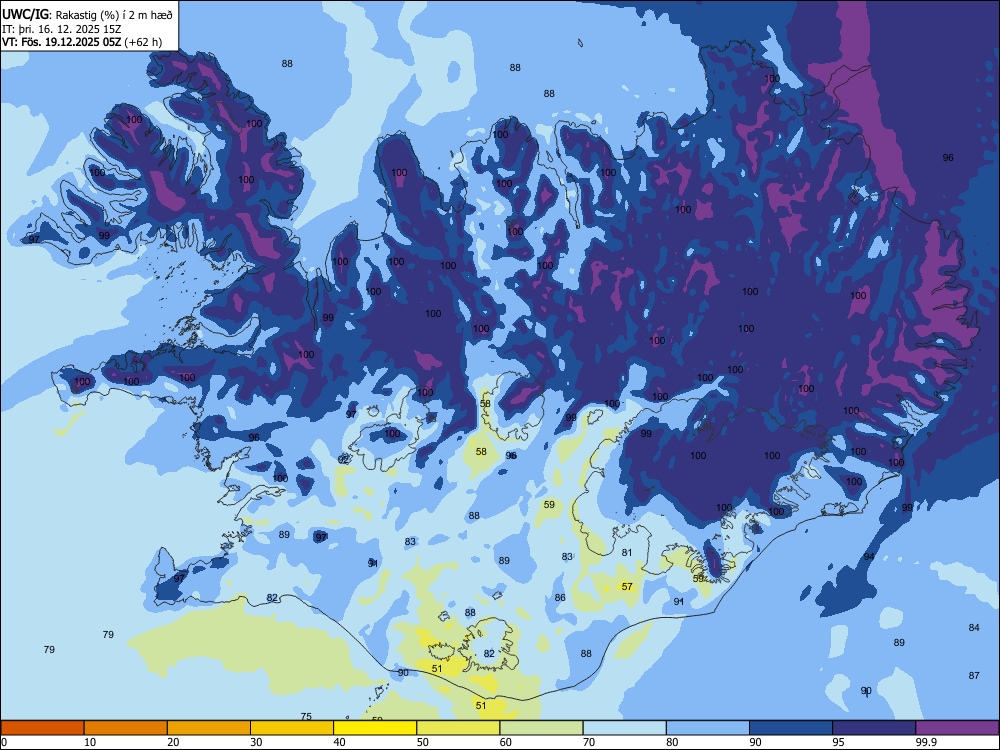Click the humidity value 84 on the map

(x=974, y=628)
